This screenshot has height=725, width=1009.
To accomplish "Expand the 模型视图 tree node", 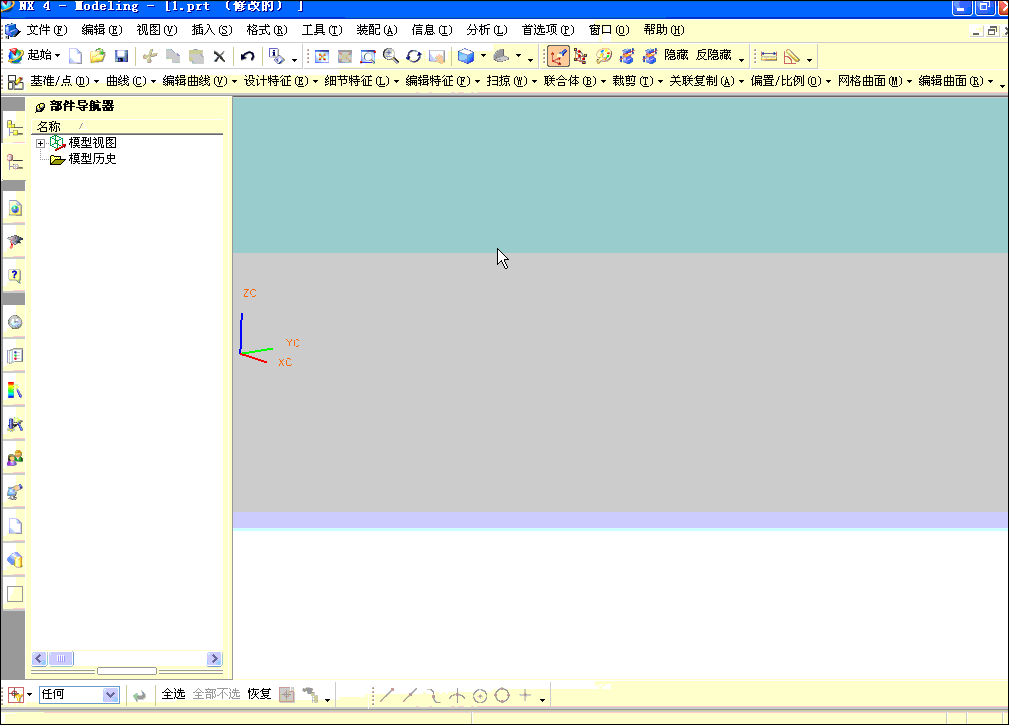I will pyautogui.click(x=41, y=143).
